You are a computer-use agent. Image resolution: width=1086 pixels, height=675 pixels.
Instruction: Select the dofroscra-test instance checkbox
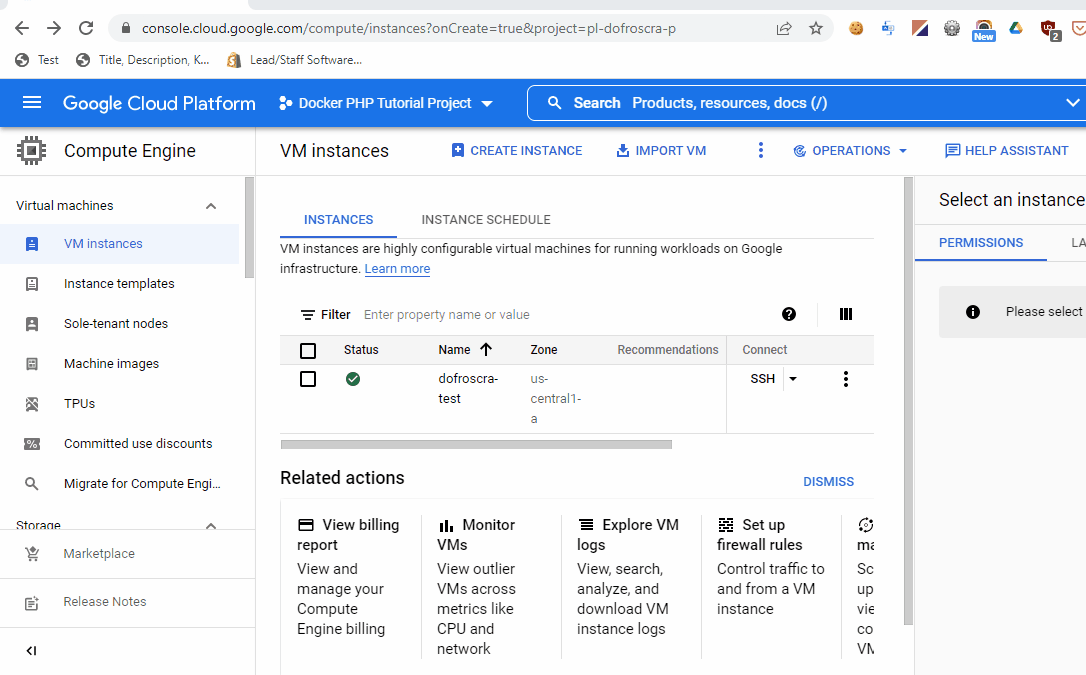[308, 379]
